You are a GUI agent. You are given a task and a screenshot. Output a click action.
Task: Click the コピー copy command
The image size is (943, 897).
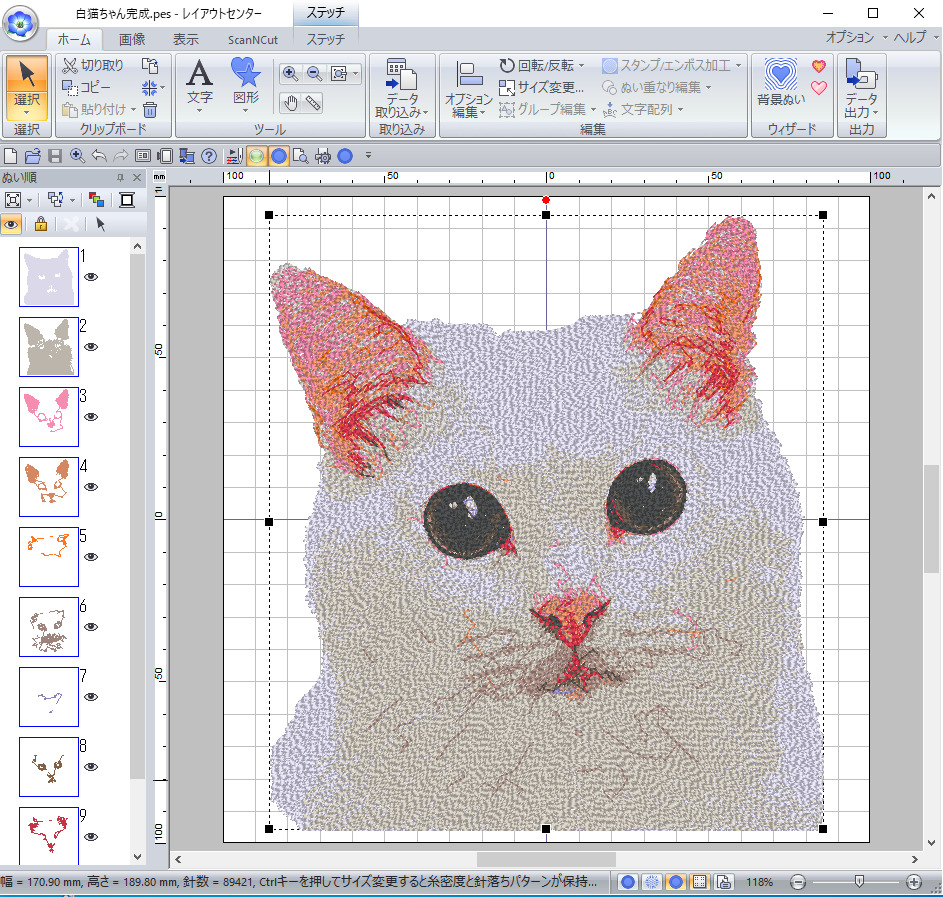coord(87,88)
